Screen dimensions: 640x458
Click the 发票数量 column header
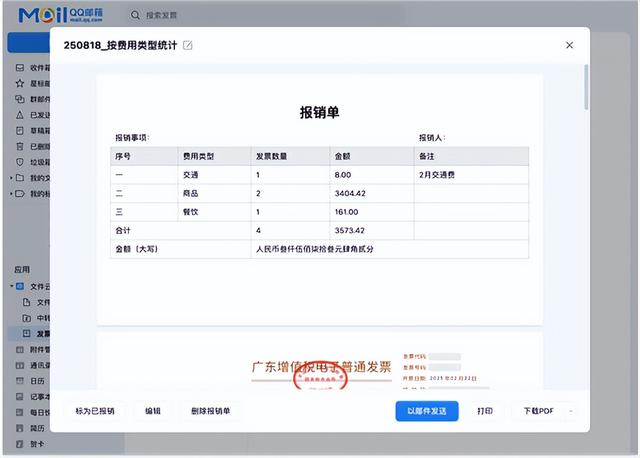click(x=290, y=156)
